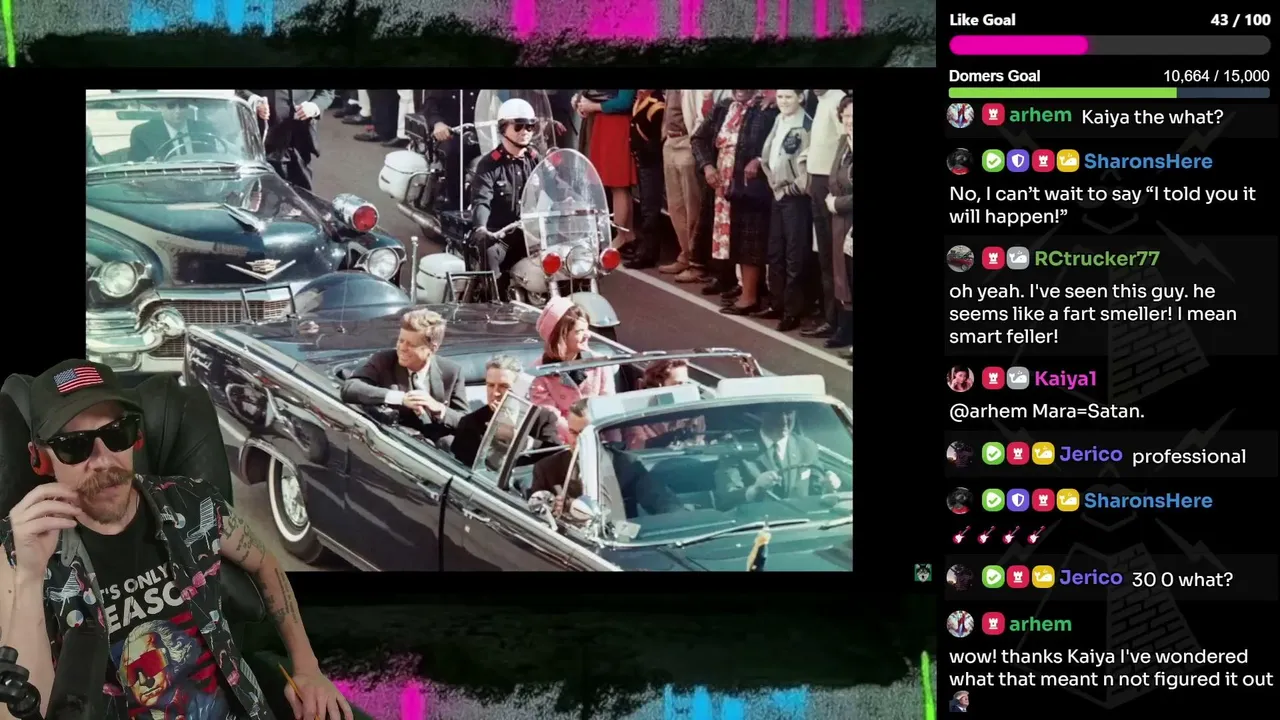The width and height of the screenshot is (1280, 720).
Task: Click purple shield badge above "I told you" message
Action: pyautogui.click(x=1018, y=161)
